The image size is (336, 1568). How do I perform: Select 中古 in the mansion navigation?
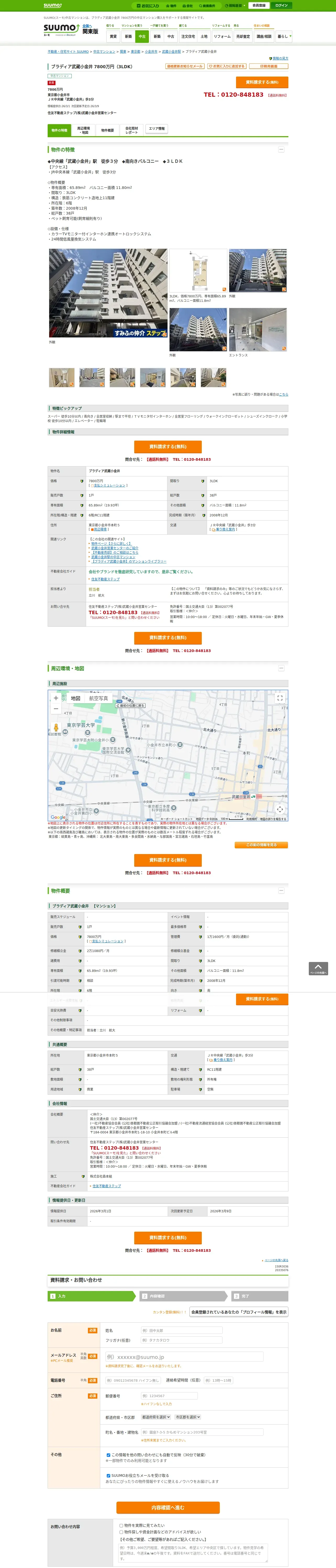point(142,37)
